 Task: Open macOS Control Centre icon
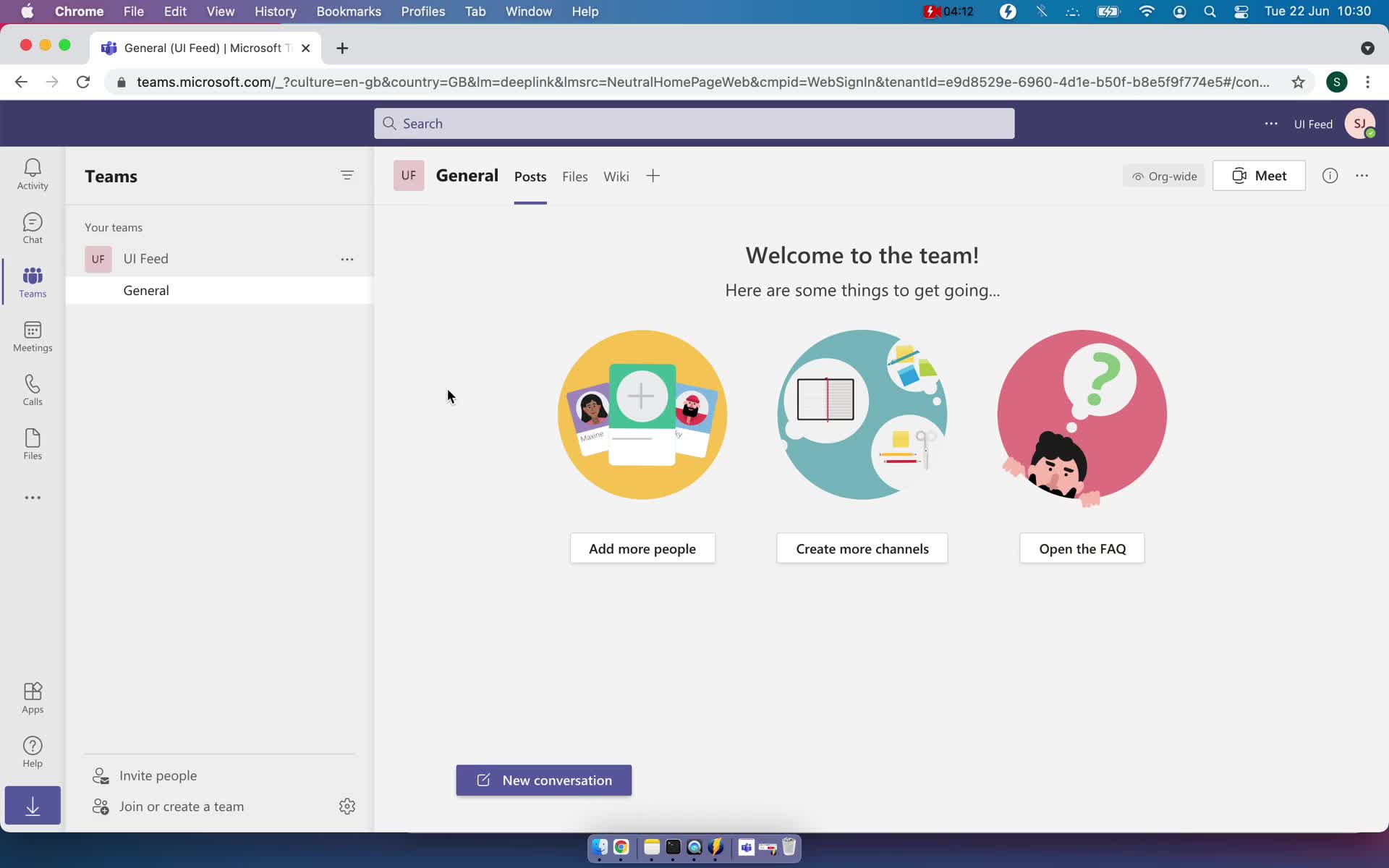pyautogui.click(x=1241, y=12)
